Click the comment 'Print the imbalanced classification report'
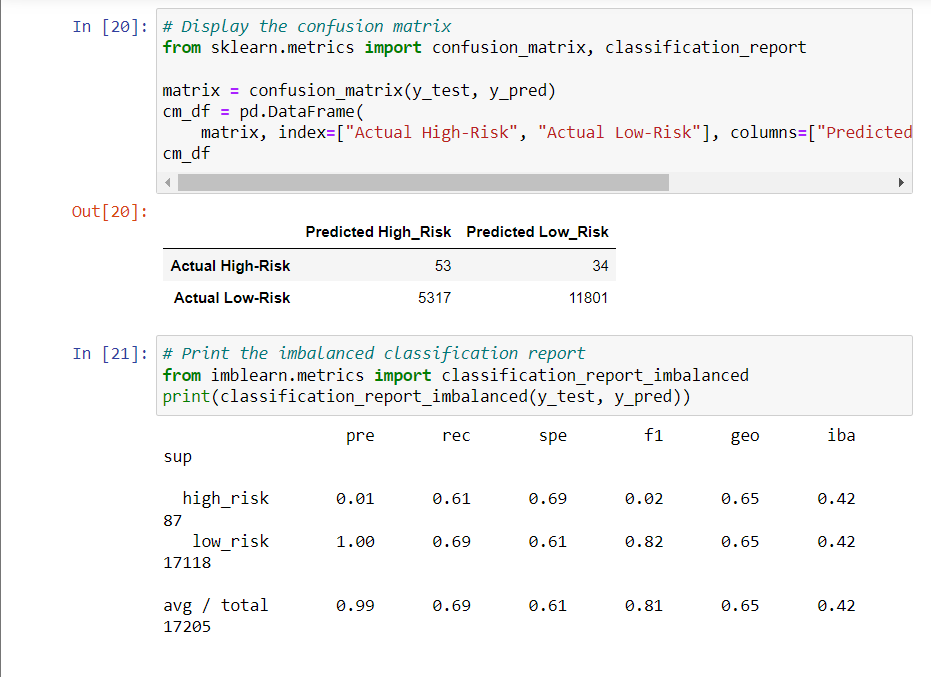Image resolution: width=931 pixels, height=677 pixels. pos(374,353)
